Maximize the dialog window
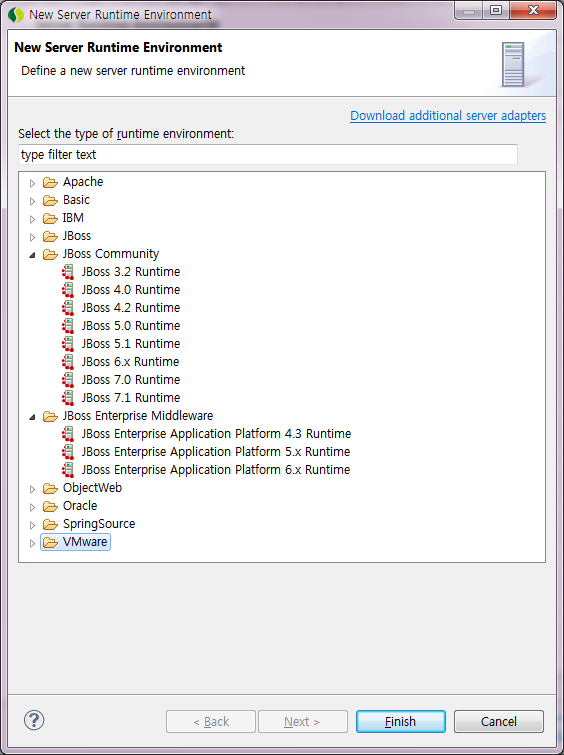 click(x=496, y=10)
